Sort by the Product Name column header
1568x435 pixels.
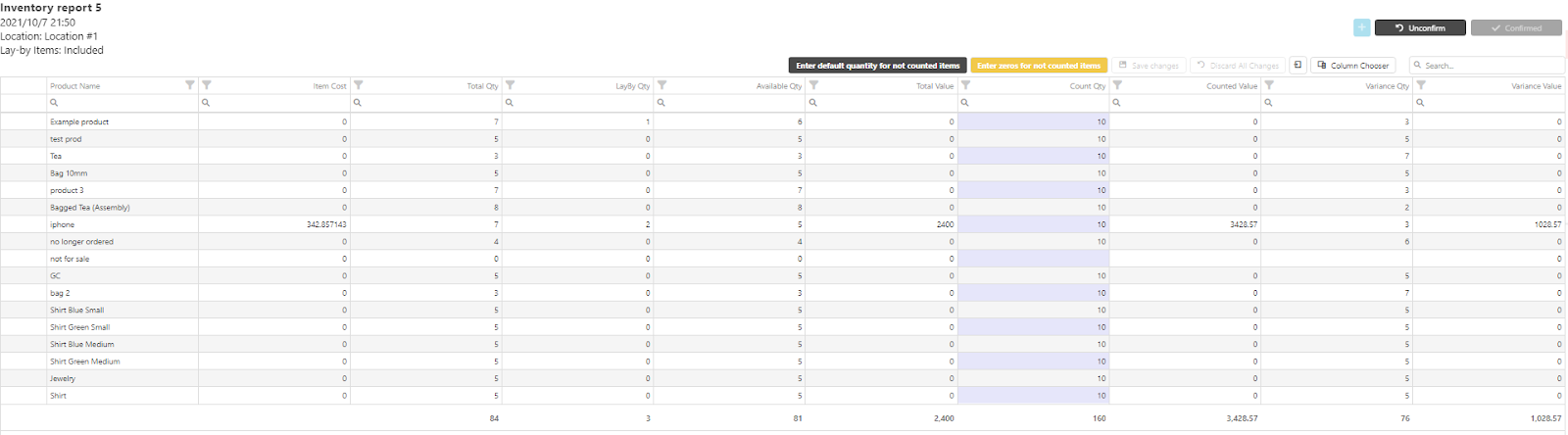tap(75, 86)
